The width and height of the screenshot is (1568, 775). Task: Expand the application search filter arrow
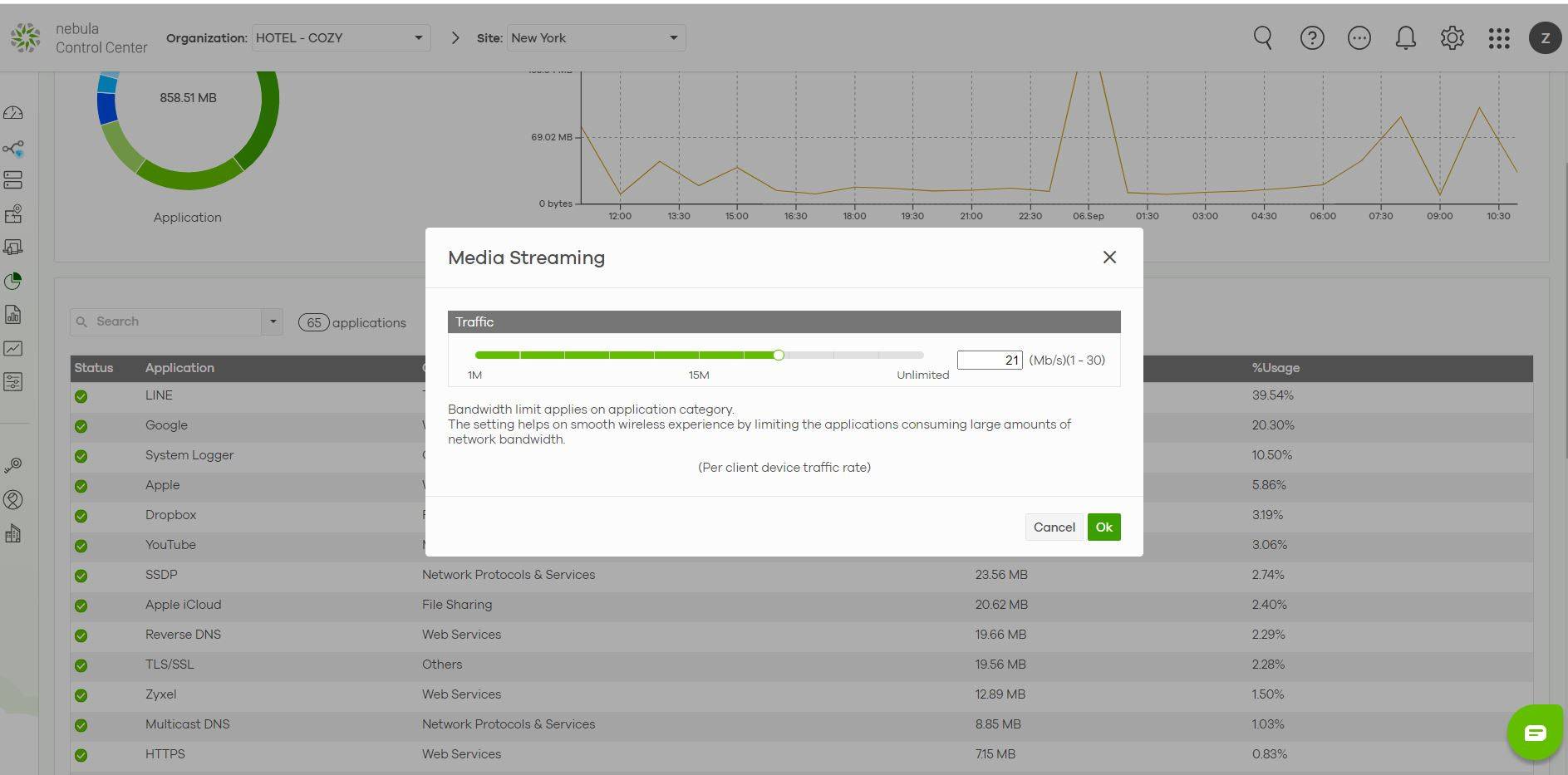pyautogui.click(x=272, y=322)
